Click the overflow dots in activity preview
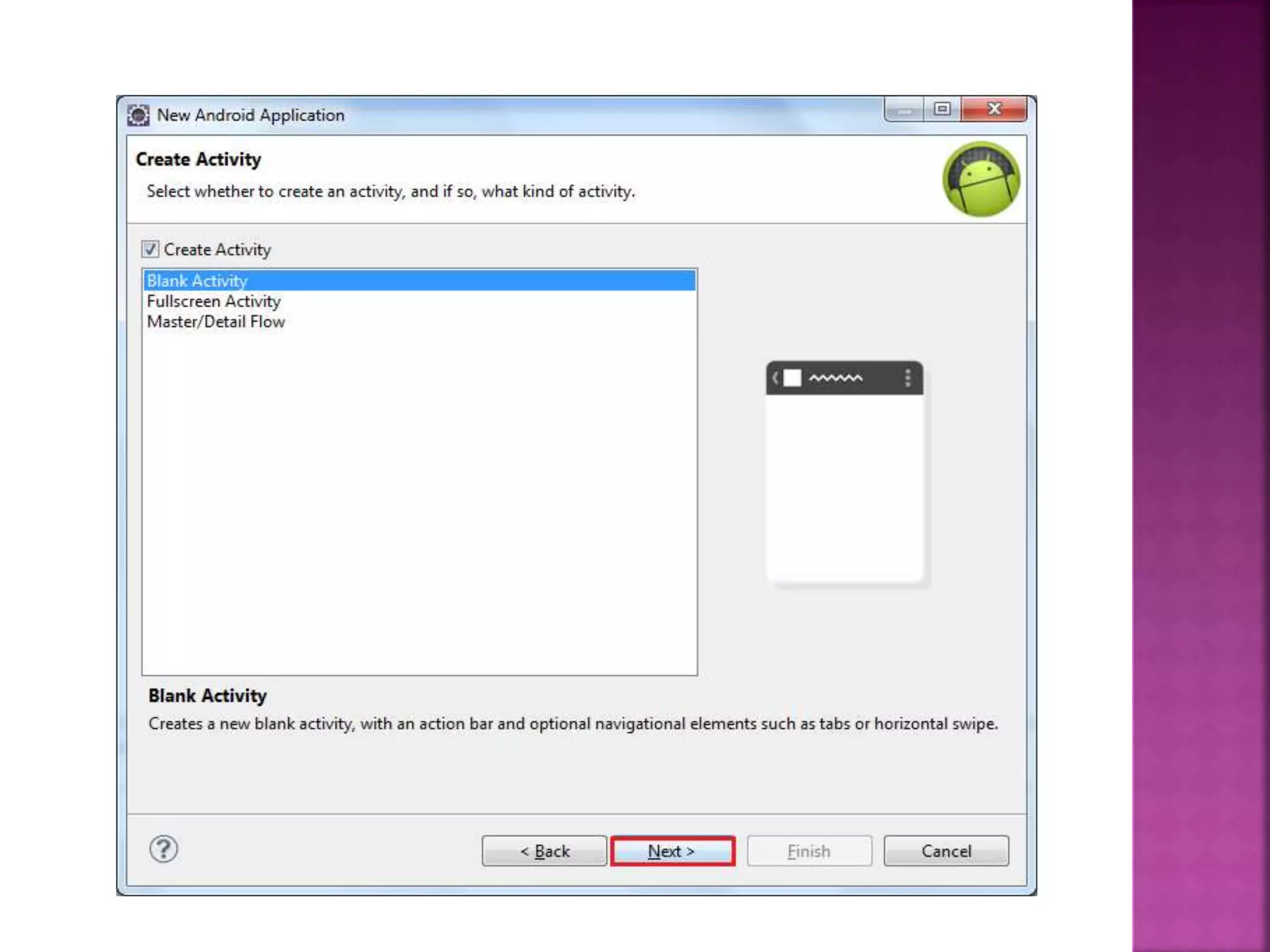 tap(907, 377)
